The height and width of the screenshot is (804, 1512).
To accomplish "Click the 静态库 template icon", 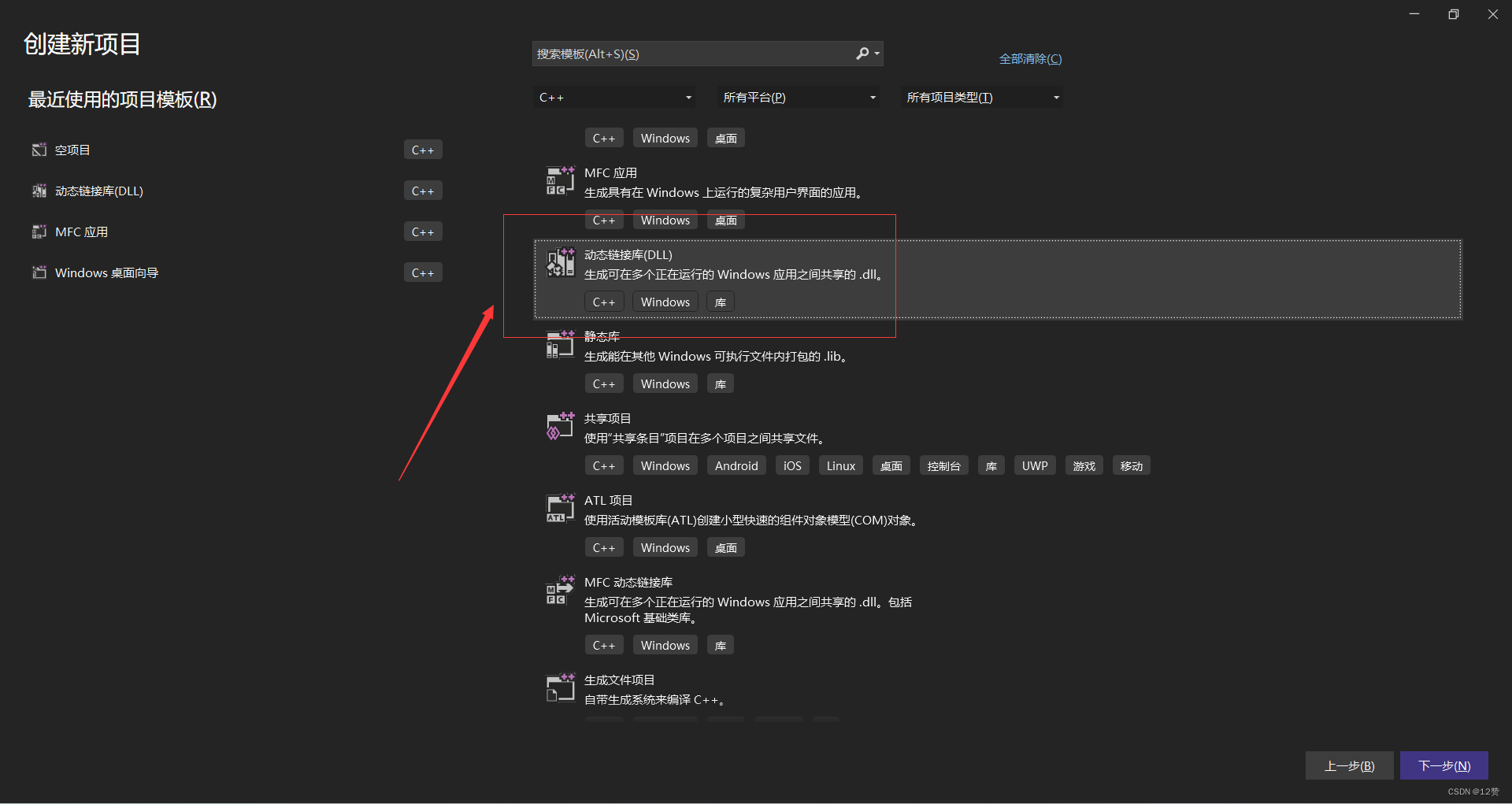I will (561, 345).
